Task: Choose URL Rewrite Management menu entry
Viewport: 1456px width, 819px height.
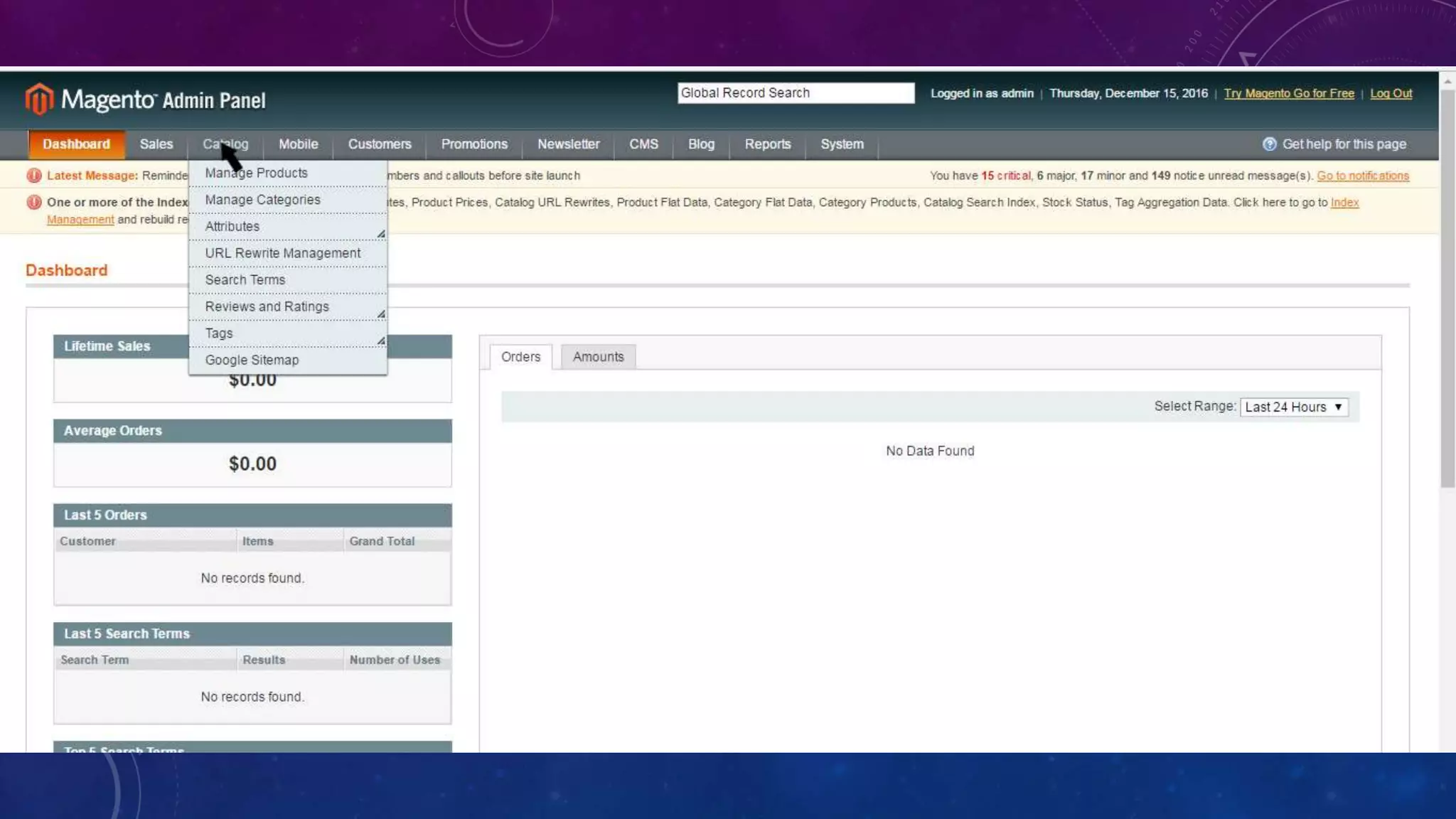Action: (x=282, y=253)
